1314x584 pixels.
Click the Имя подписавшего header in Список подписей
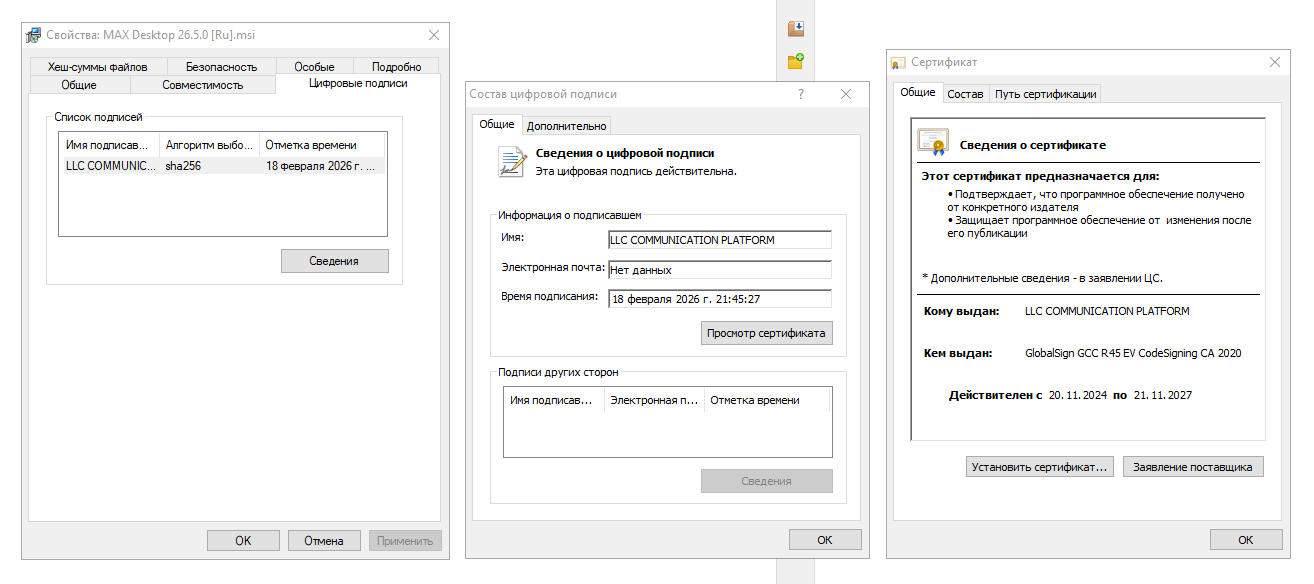[109, 145]
